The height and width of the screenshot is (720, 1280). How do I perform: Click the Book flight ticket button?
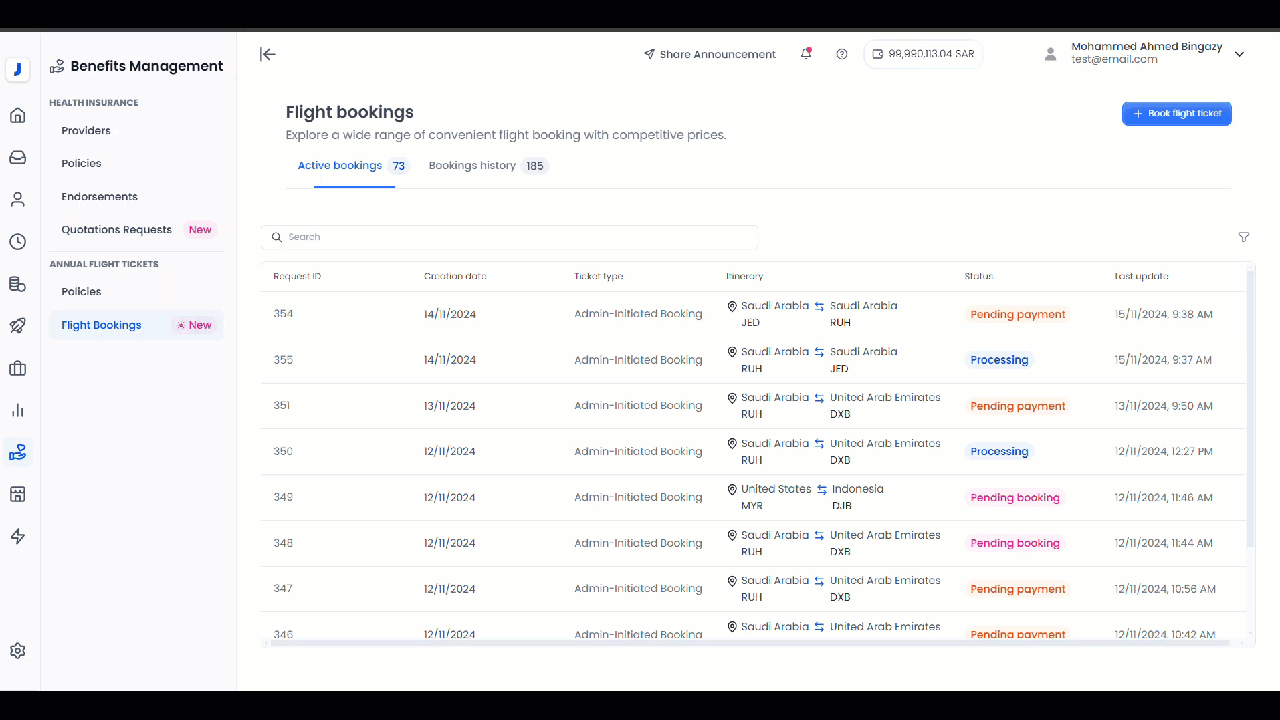click(x=1176, y=114)
